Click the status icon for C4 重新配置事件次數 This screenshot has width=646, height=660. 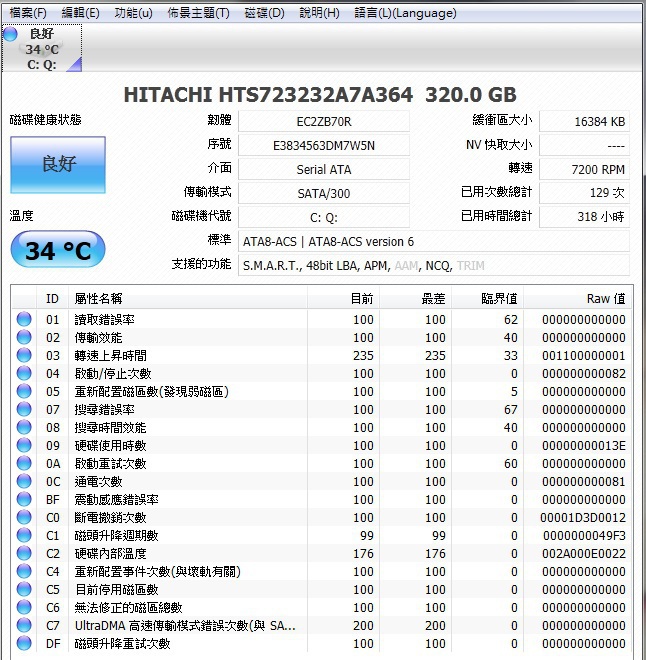coord(24,571)
